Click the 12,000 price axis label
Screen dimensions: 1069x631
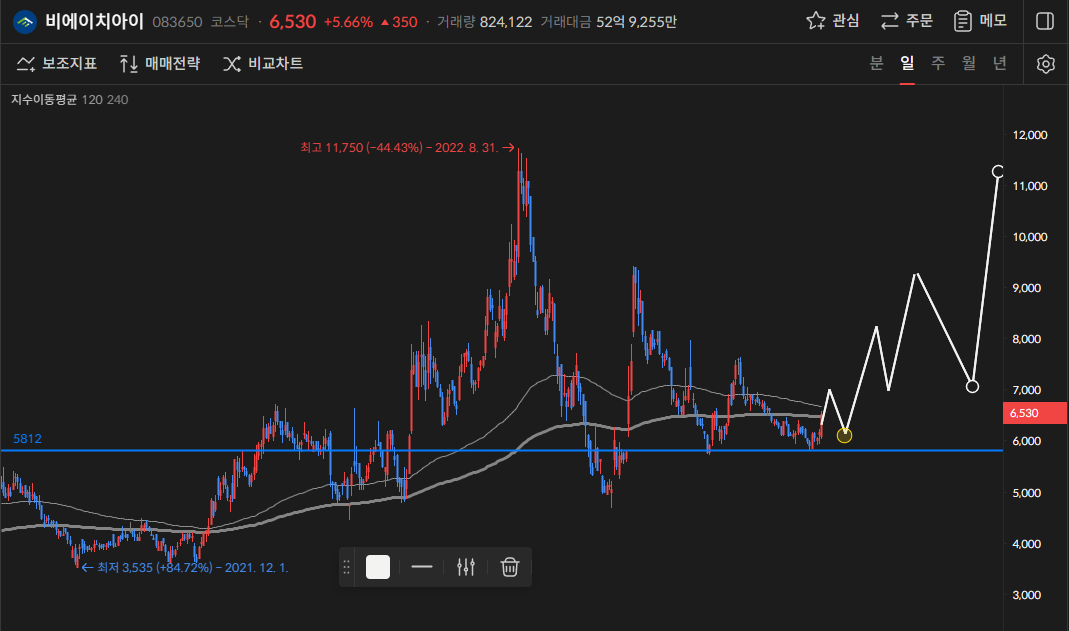[1029, 135]
